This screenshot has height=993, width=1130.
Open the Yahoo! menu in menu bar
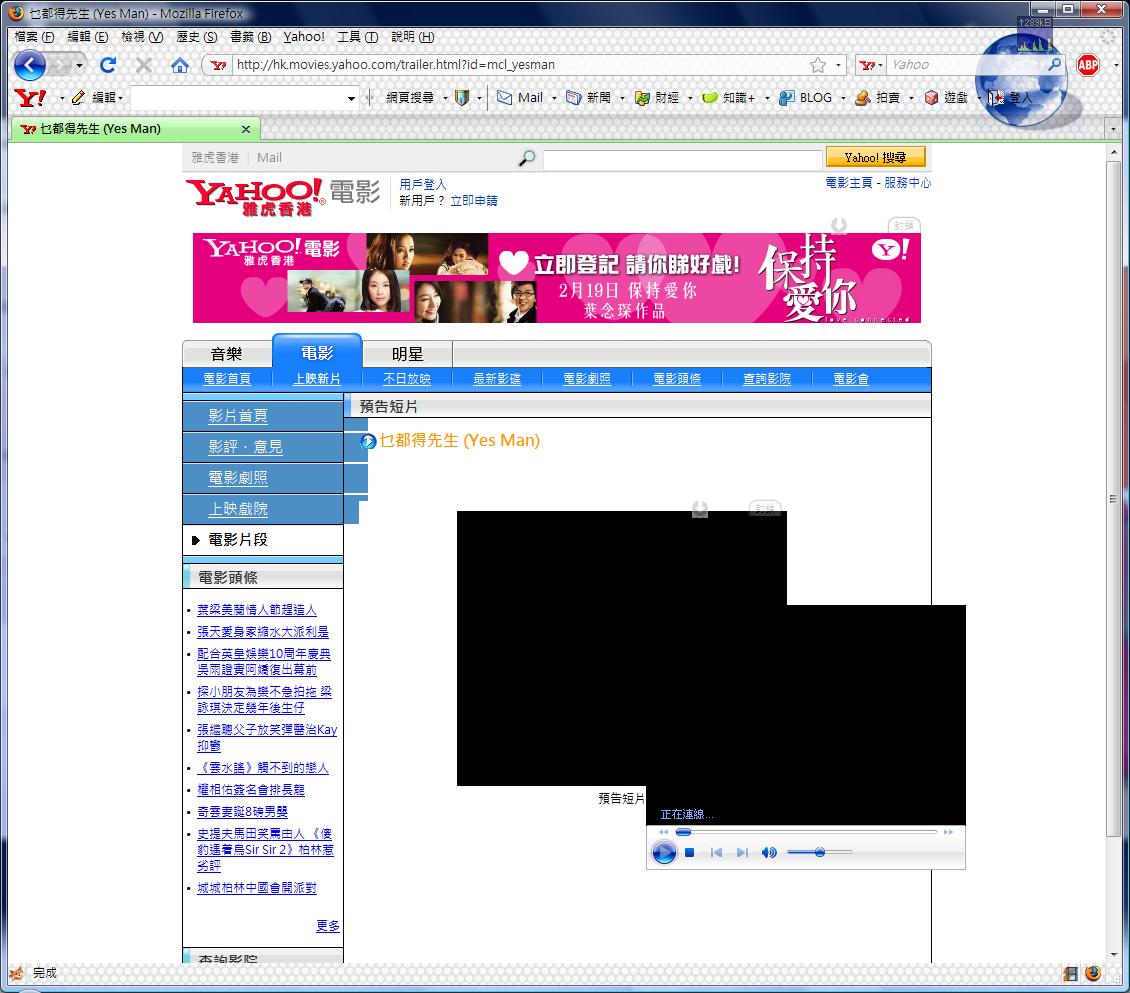tap(303, 37)
